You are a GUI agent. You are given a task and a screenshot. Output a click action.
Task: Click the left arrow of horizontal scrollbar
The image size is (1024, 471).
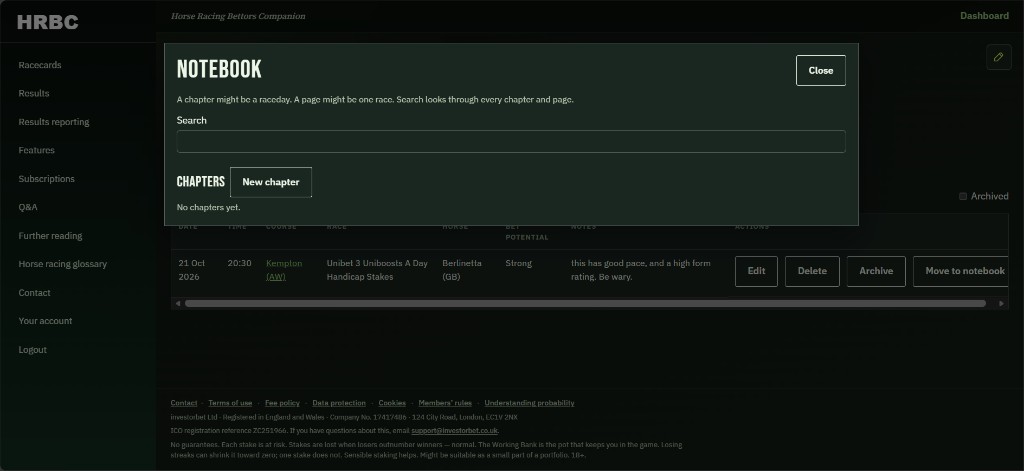click(x=178, y=303)
